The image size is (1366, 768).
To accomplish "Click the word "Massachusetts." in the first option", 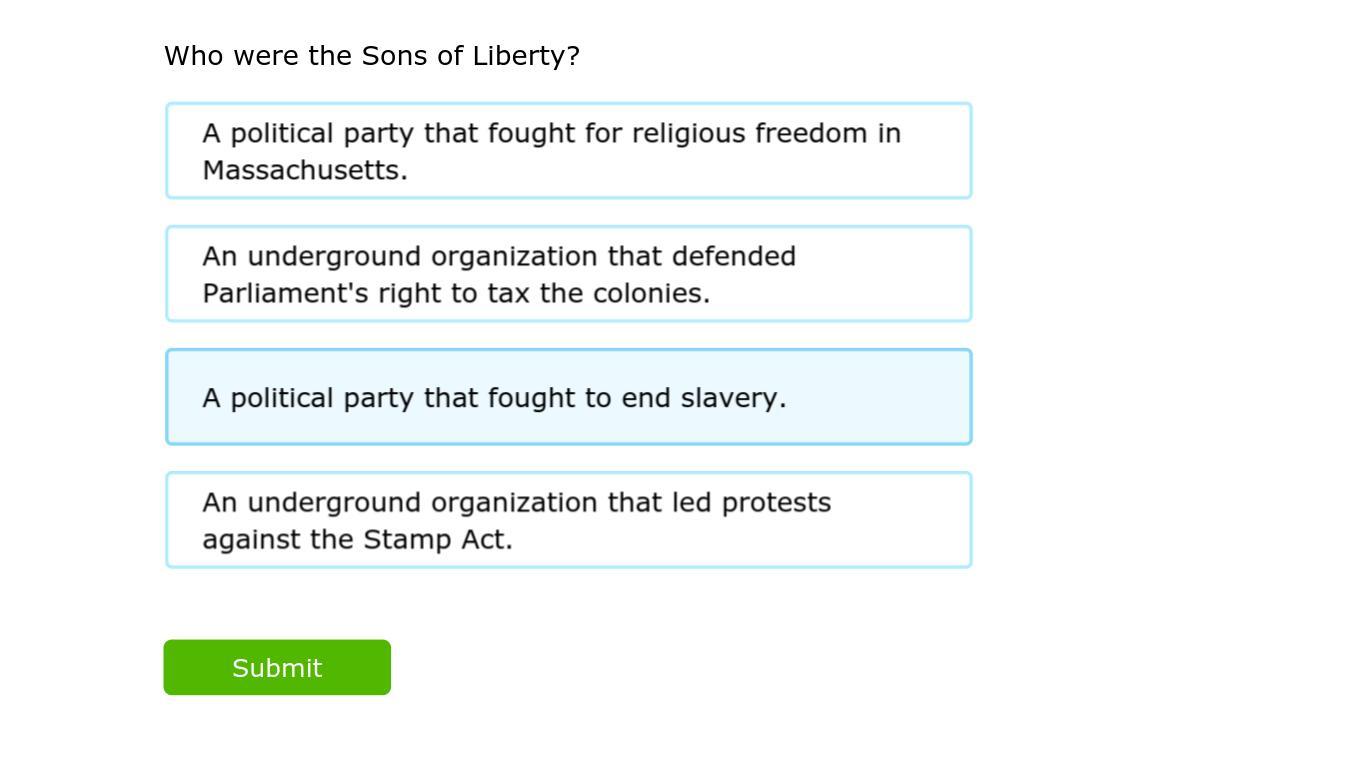I will [305, 170].
